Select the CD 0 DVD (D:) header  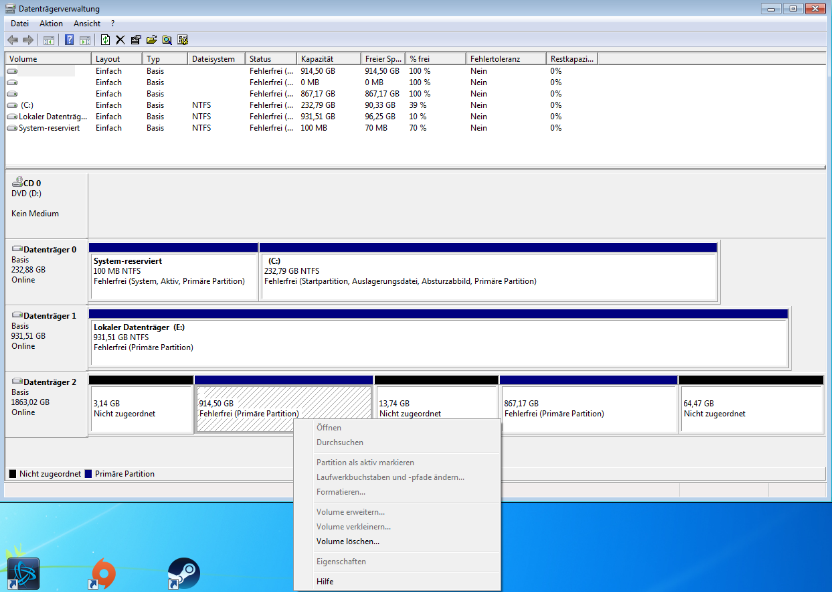coord(46,206)
